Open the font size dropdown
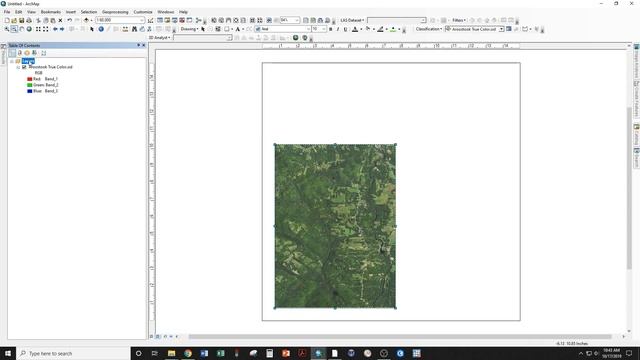Screen dimensions: 640x360 (x=324, y=29)
